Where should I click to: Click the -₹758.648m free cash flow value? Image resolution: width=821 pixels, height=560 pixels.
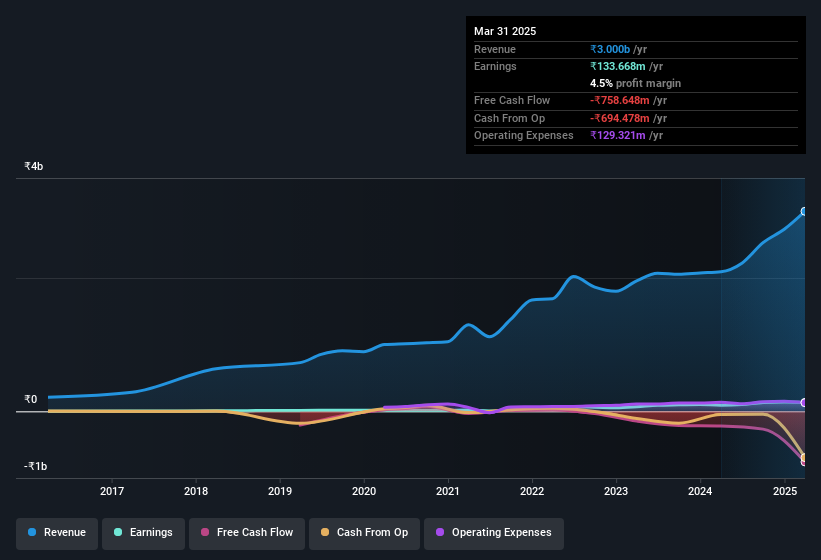(x=620, y=100)
